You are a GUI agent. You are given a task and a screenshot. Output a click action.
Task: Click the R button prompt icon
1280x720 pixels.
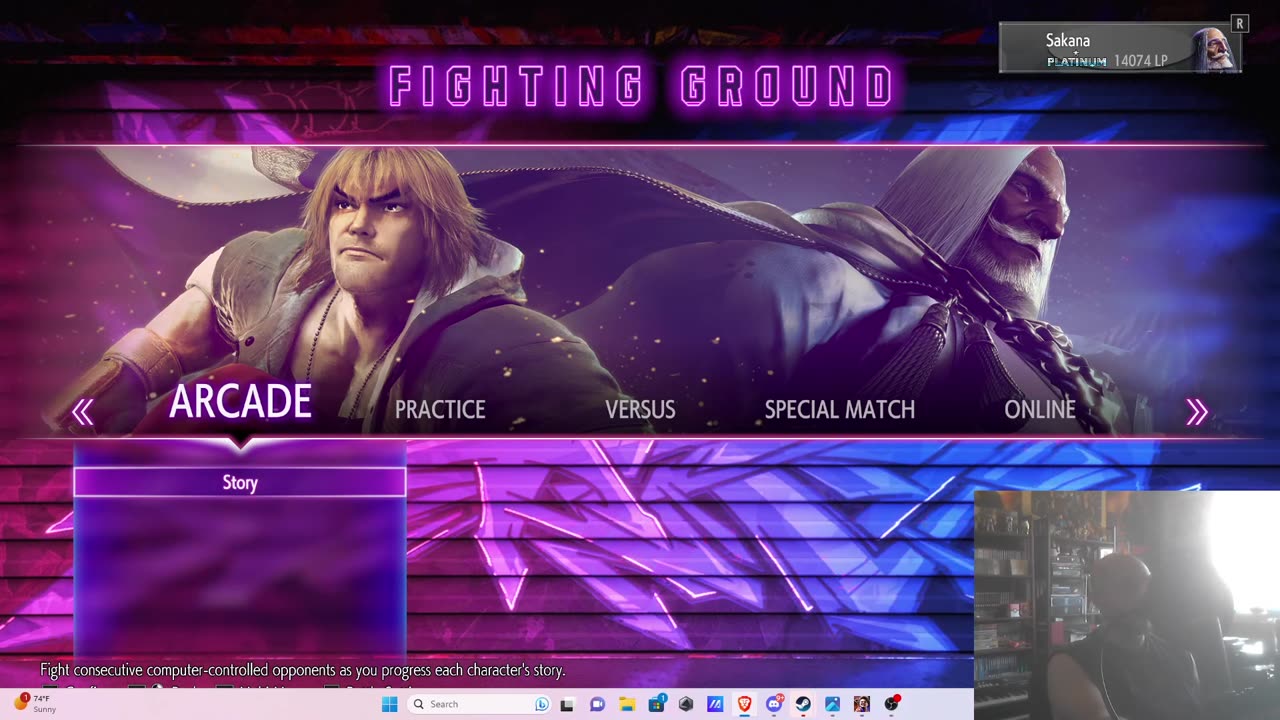coord(1240,23)
